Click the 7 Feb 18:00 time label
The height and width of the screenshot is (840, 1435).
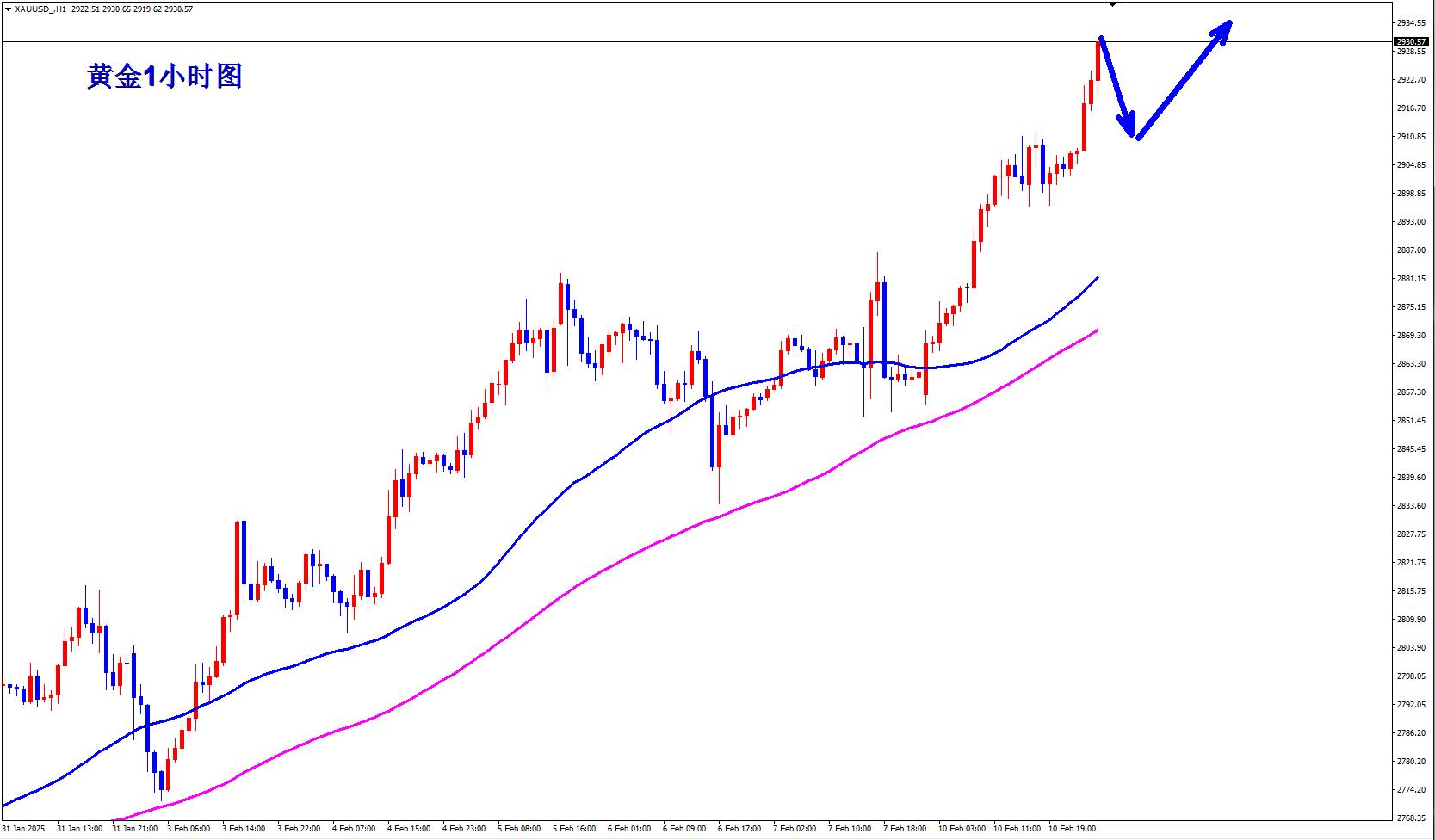[906, 829]
